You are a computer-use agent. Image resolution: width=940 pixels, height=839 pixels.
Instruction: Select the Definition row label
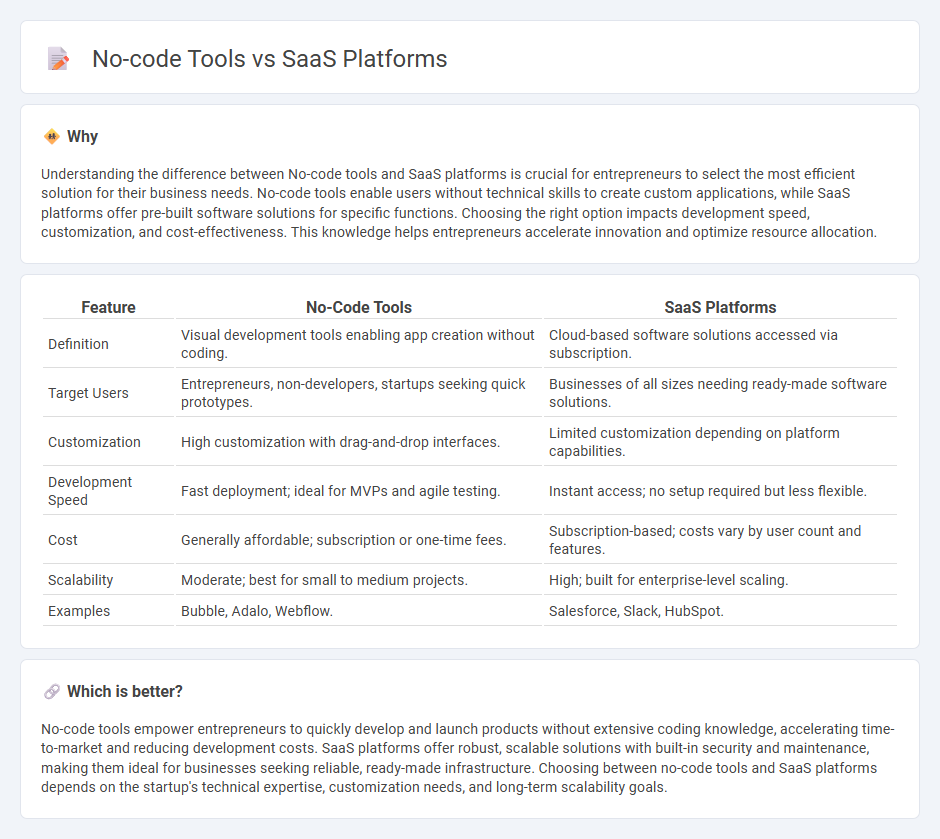(79, 344)
